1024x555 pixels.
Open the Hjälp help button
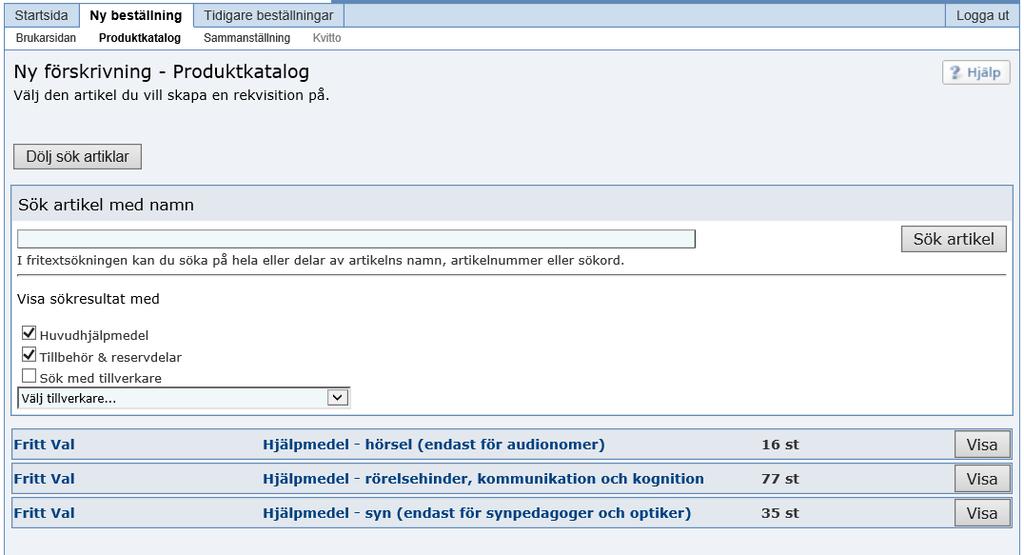(976, 72)
